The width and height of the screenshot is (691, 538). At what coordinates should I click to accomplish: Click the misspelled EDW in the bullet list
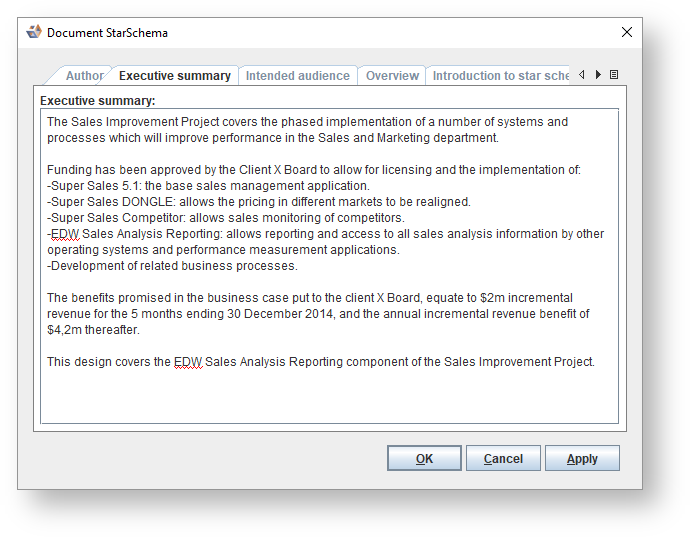tap(65, 234)
